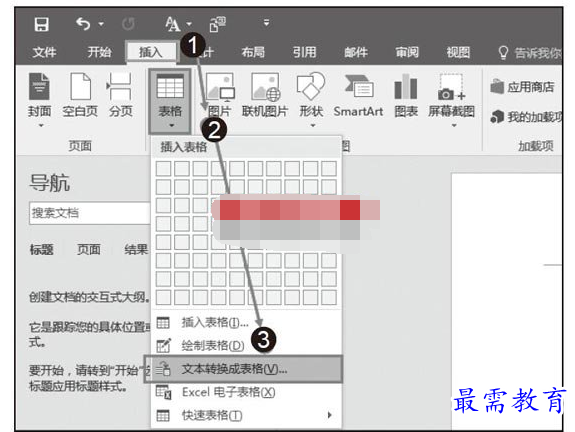Insert a 图片 picture
Screen dimensions: 575x432
[x=219, y=95]
